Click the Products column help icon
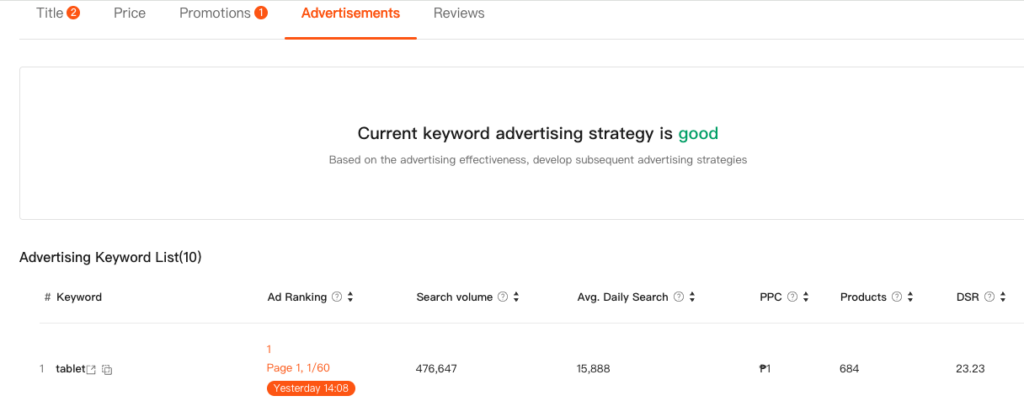This screenshot has width=1024, height=412. [897, 297]
